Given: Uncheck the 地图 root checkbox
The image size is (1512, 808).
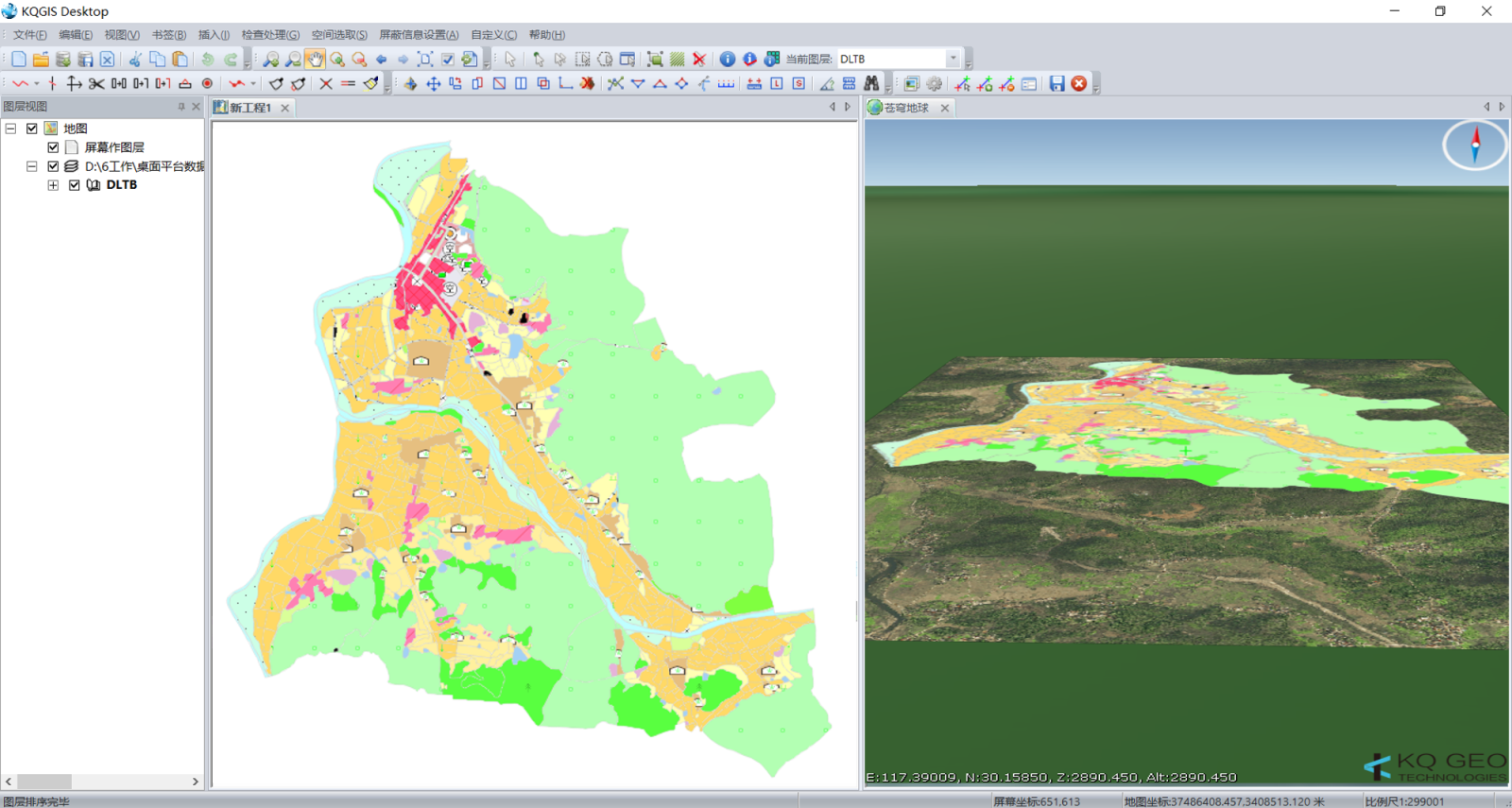Looking at the screenshot, I should click(32, 129).
